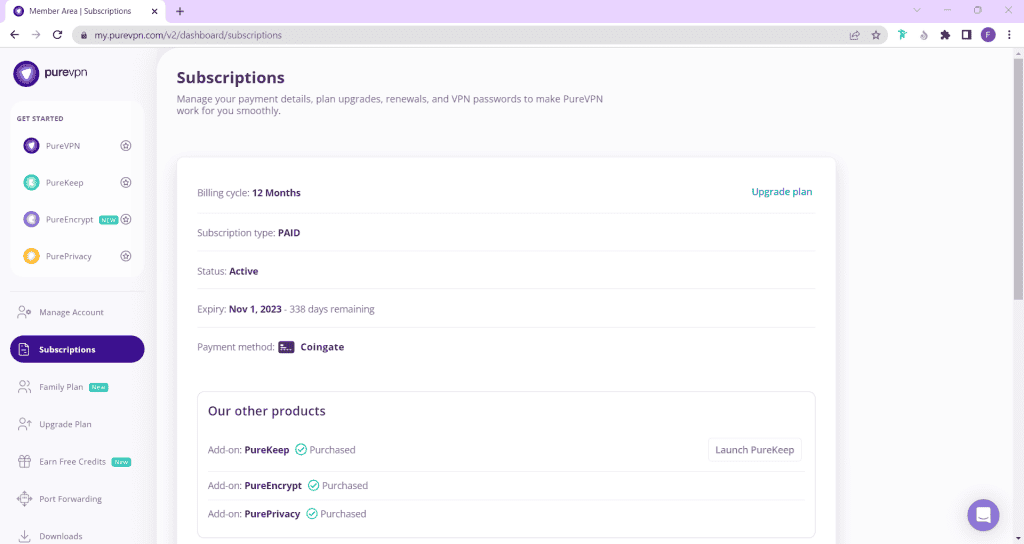This screenshot has height=544, width=1024.
Task: Expand the tab search chevron in the title bar
Action: pos(917,10)
